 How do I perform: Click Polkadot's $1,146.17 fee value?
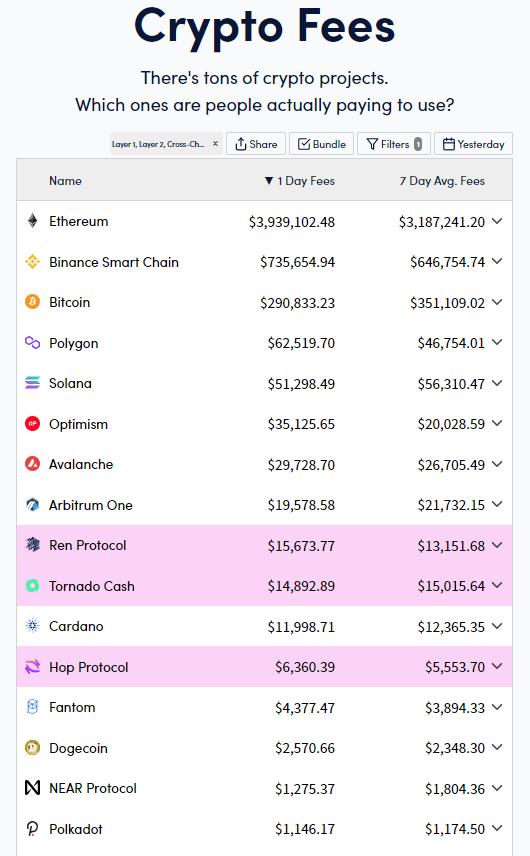[x=305, y=830]
